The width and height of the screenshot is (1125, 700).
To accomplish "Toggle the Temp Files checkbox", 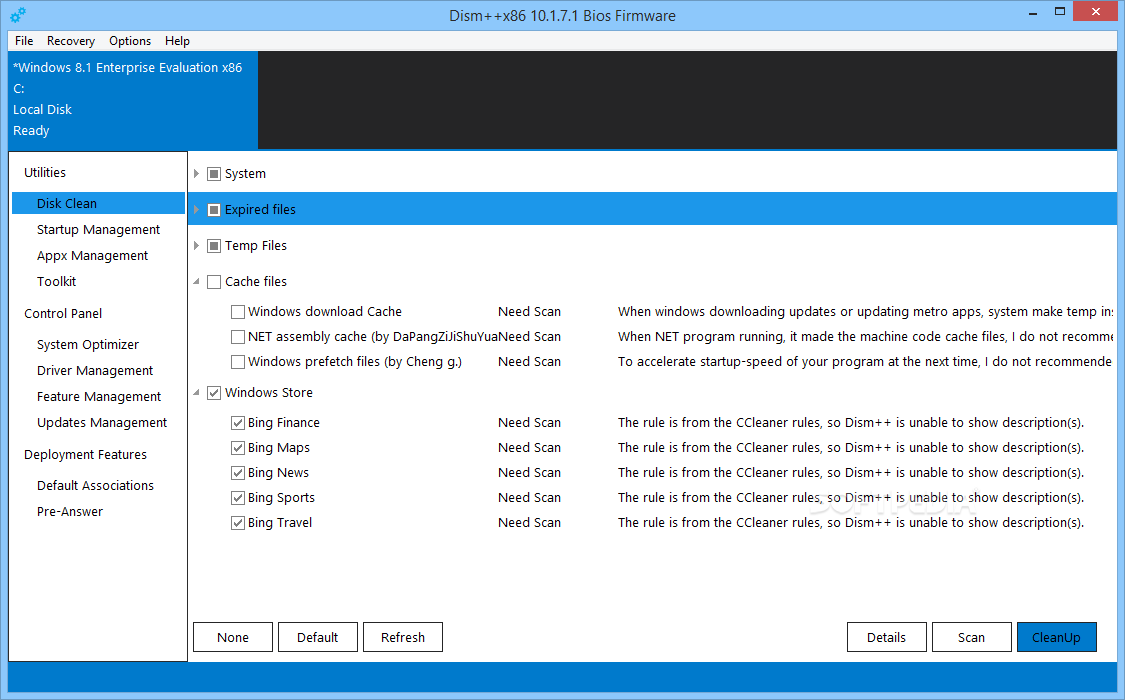I will pyautogui.click(x=214, y=245).
